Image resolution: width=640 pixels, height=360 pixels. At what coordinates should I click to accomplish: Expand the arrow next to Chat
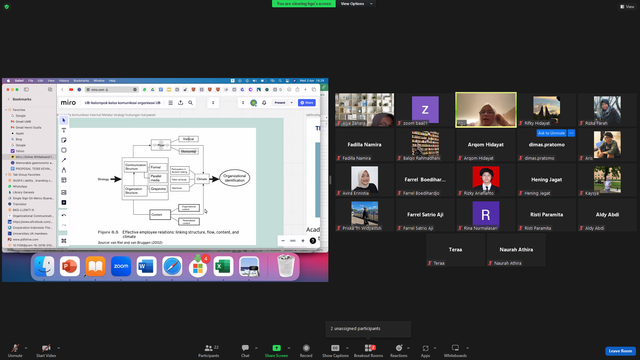[256, 348]
